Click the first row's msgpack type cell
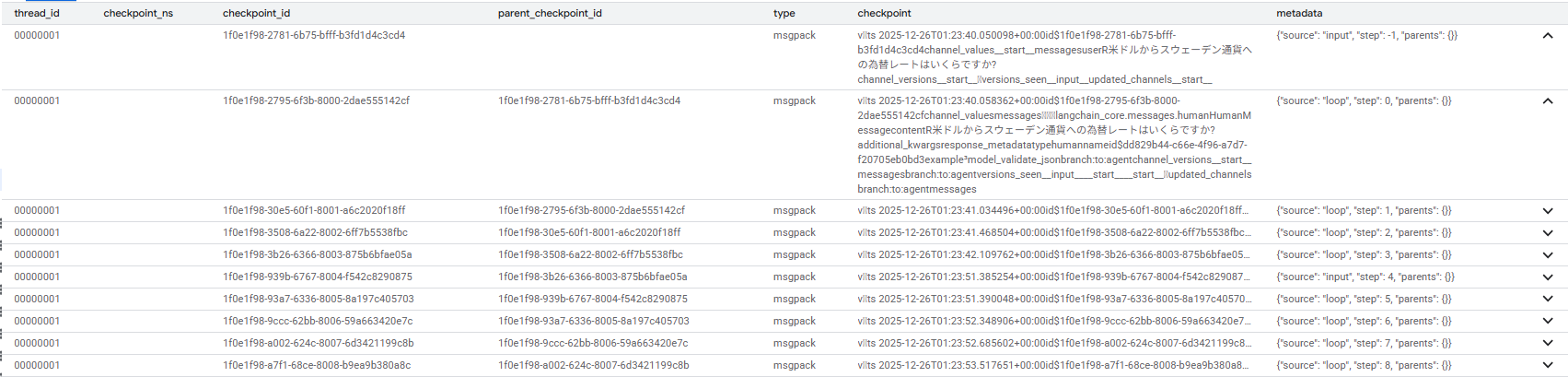Viewport: 1568px width, 377px height. (x=794, y=35)
